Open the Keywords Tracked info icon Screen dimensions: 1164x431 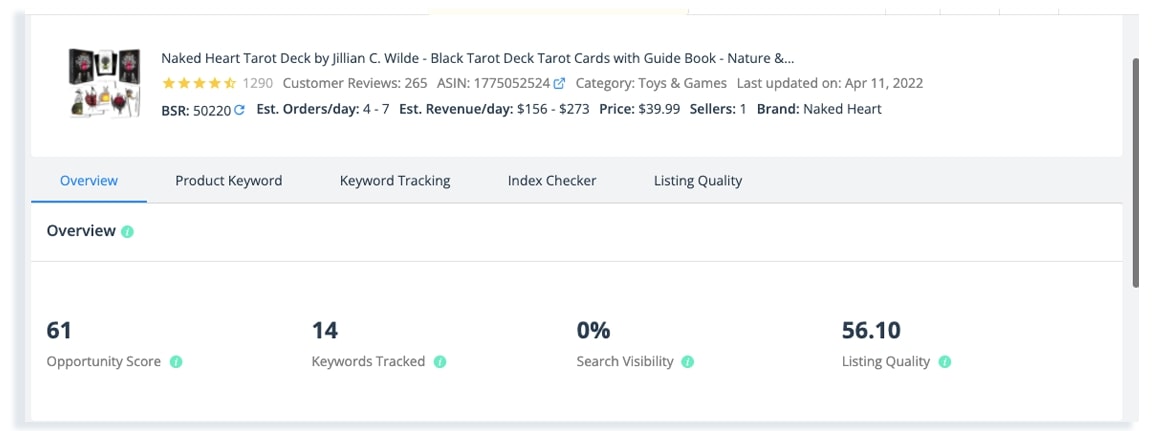click(440, 362)
